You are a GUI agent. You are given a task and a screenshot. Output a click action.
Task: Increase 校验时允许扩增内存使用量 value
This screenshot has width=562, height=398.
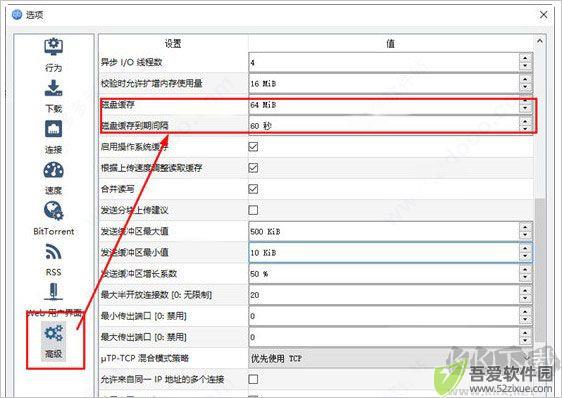[x=525, y=79]
